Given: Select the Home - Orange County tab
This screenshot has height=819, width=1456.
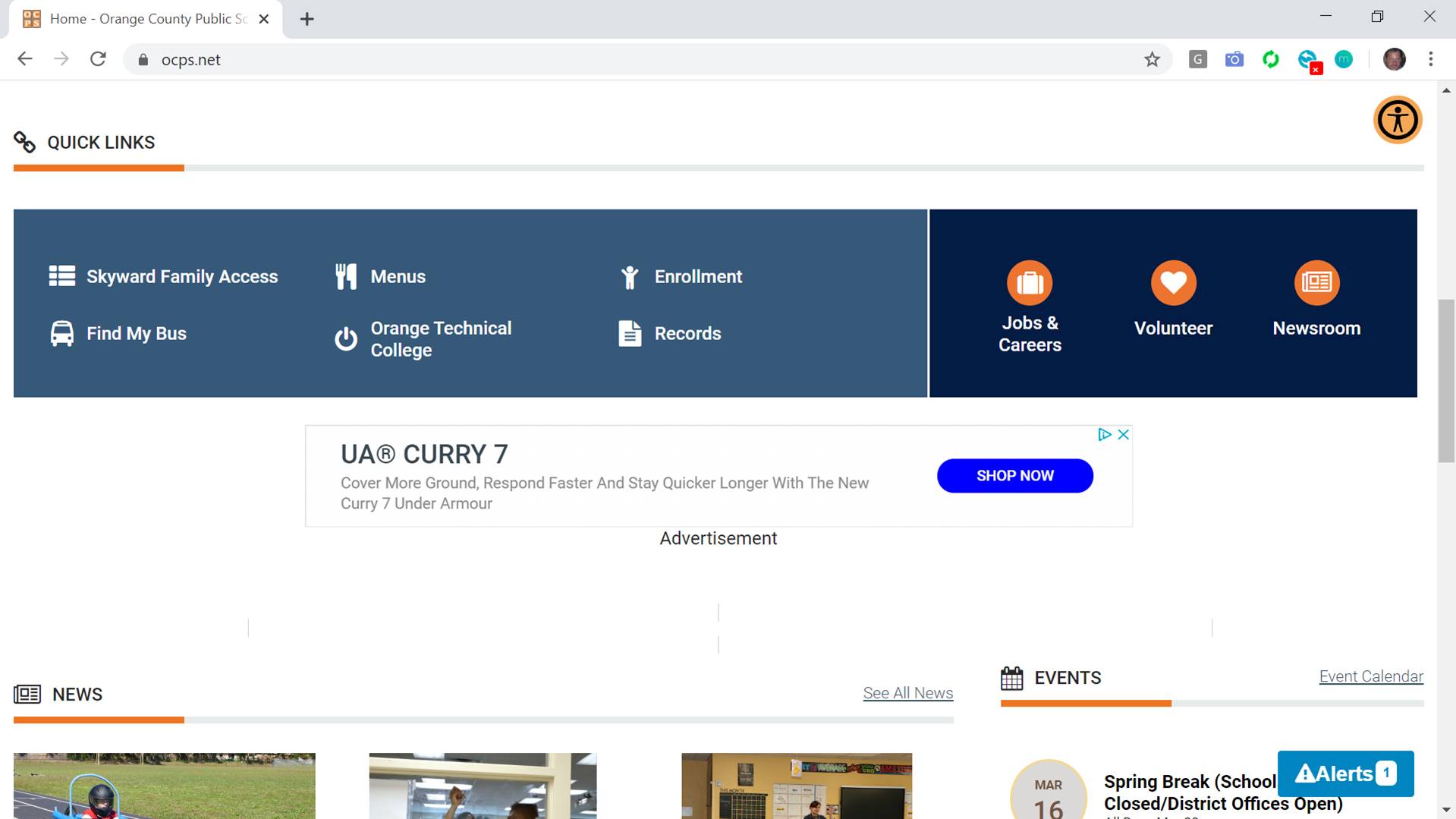Looking at the screenshot, I should pyautogui.click(x=146, y=19).
